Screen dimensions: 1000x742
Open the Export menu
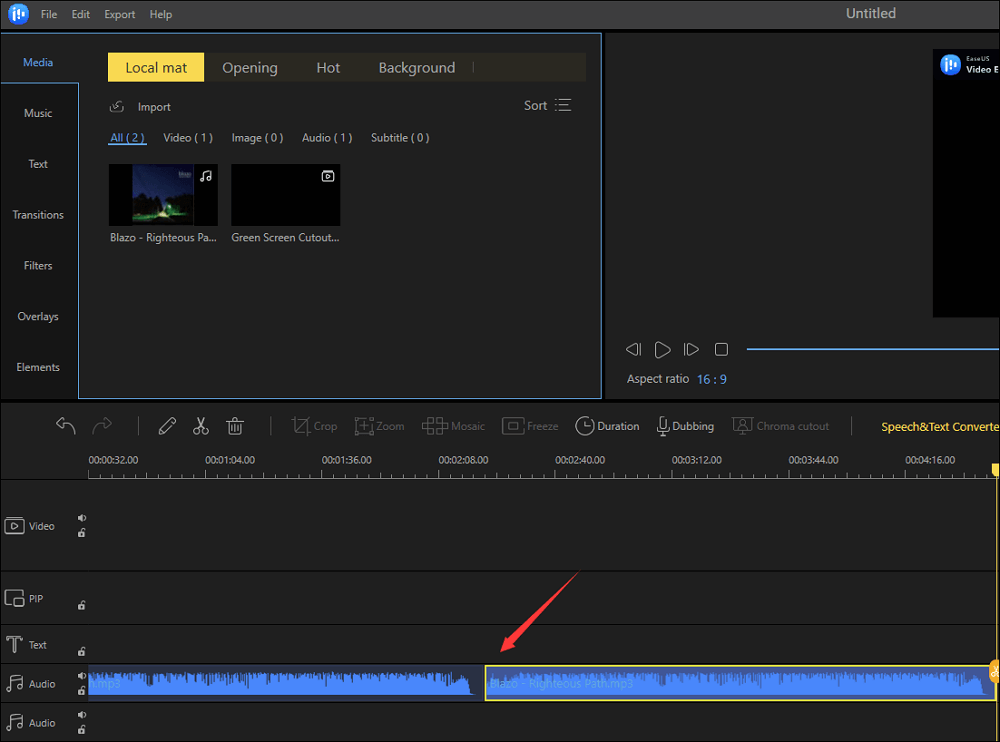pos(119,15)
